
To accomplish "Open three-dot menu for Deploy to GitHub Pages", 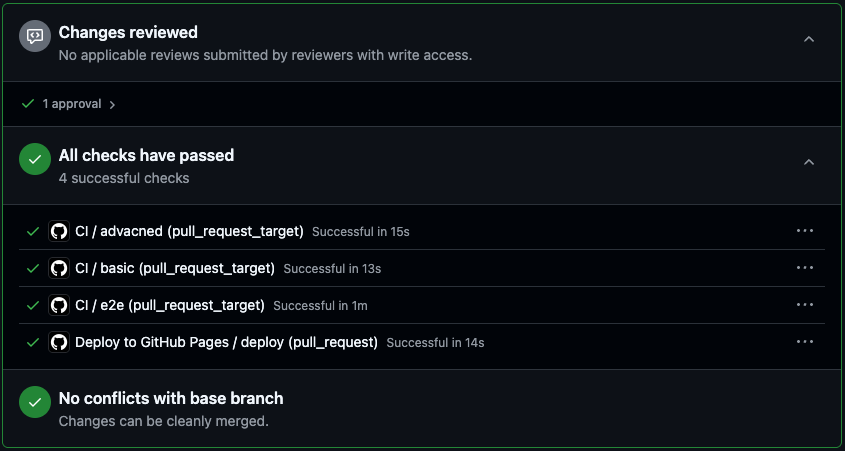I will pos(805,342).
